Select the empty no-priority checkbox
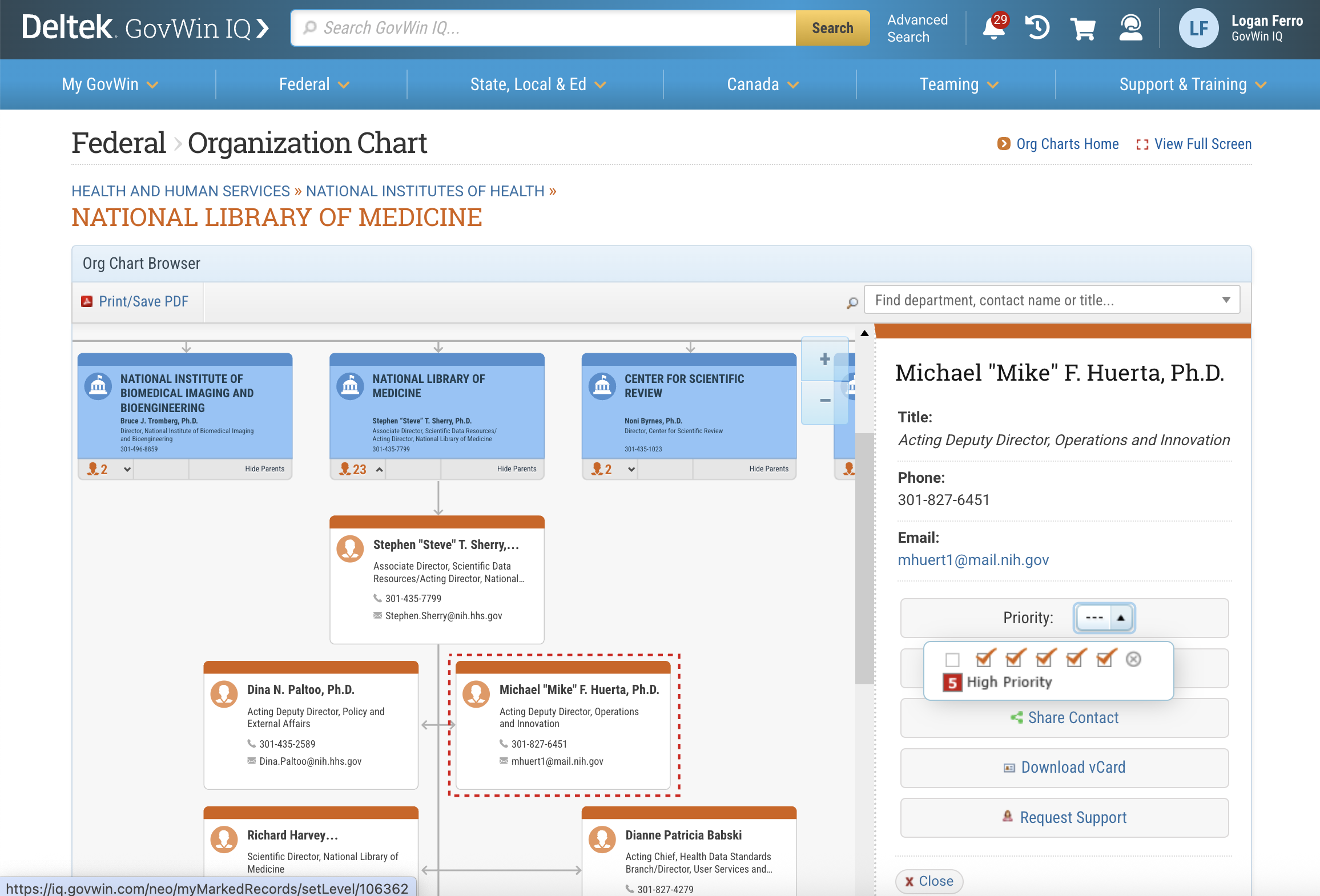 tap(952, 660)
